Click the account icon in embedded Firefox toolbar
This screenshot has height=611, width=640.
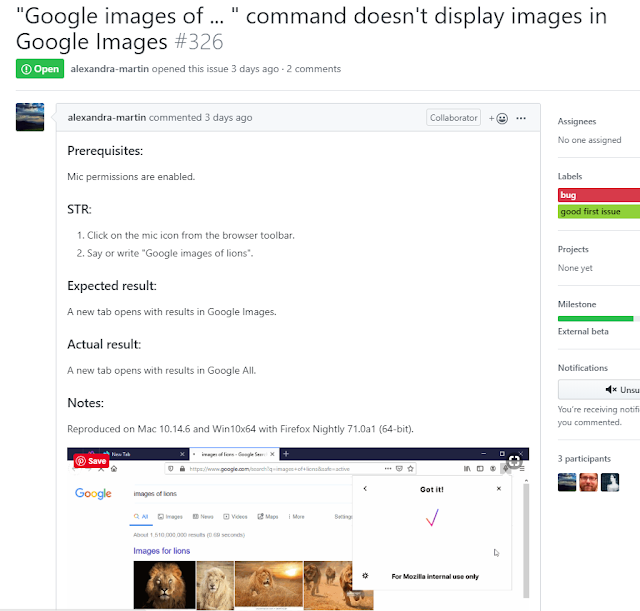click(x=493, y=469)
